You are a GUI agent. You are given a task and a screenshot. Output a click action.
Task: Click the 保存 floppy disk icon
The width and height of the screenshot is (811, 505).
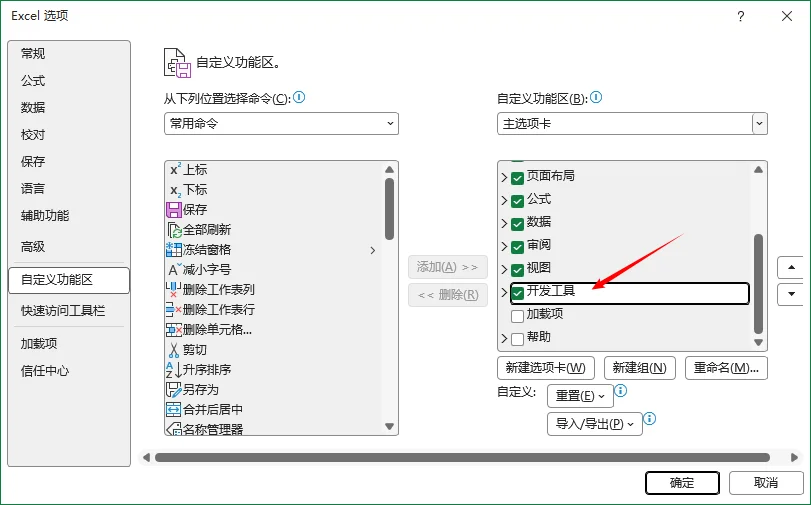point(174,210)
